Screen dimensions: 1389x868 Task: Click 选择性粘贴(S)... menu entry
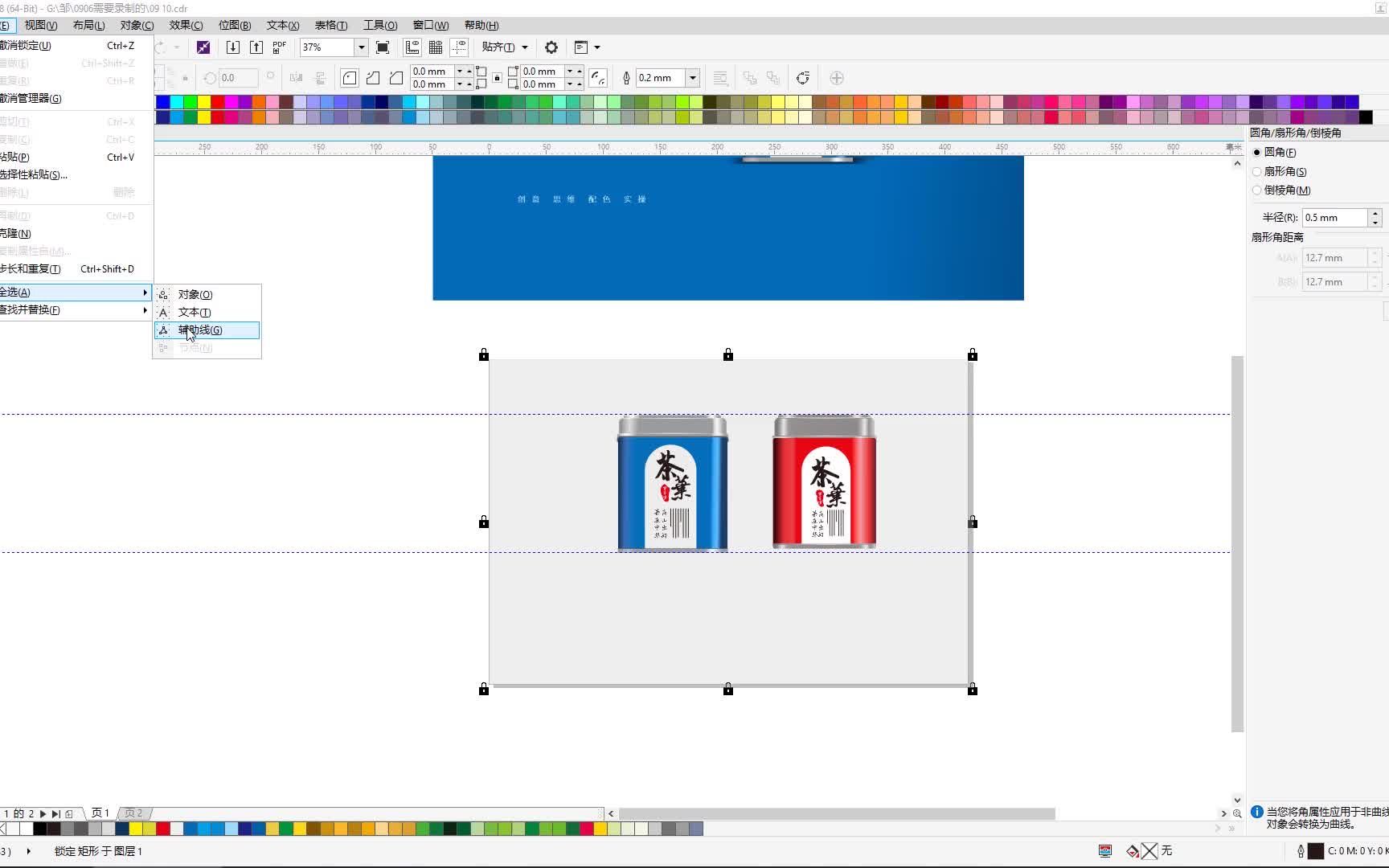click(75, 174)
